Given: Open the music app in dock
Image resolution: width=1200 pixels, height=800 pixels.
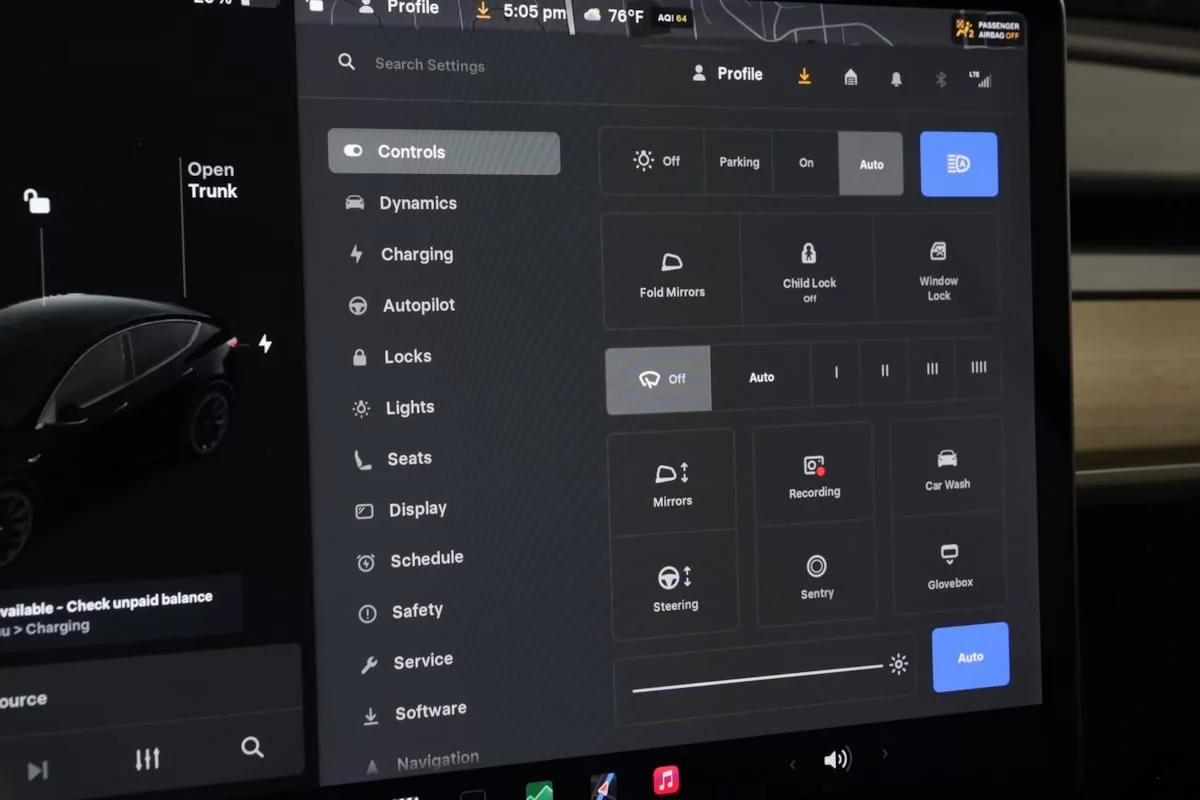Looking at the screenshot, I should point(666,779).
